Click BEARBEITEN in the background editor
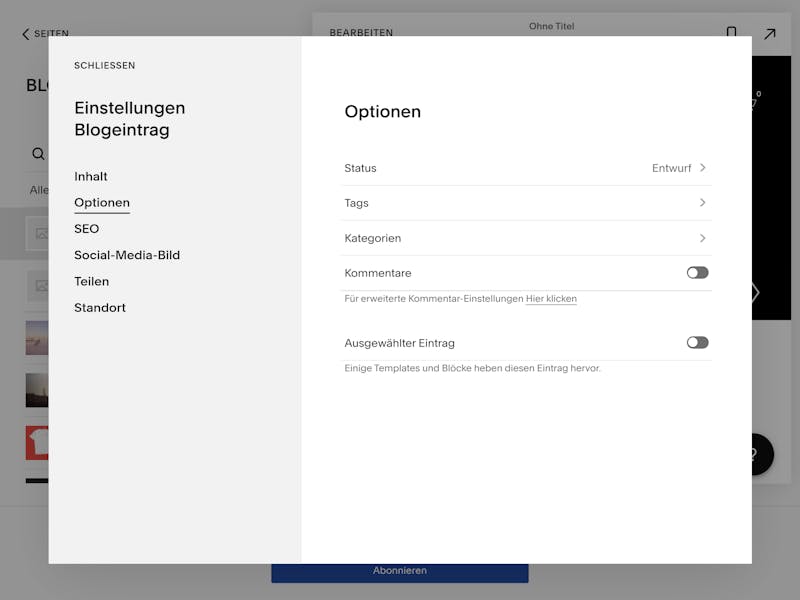The image size is (800, 600). [x=361, y=32]
